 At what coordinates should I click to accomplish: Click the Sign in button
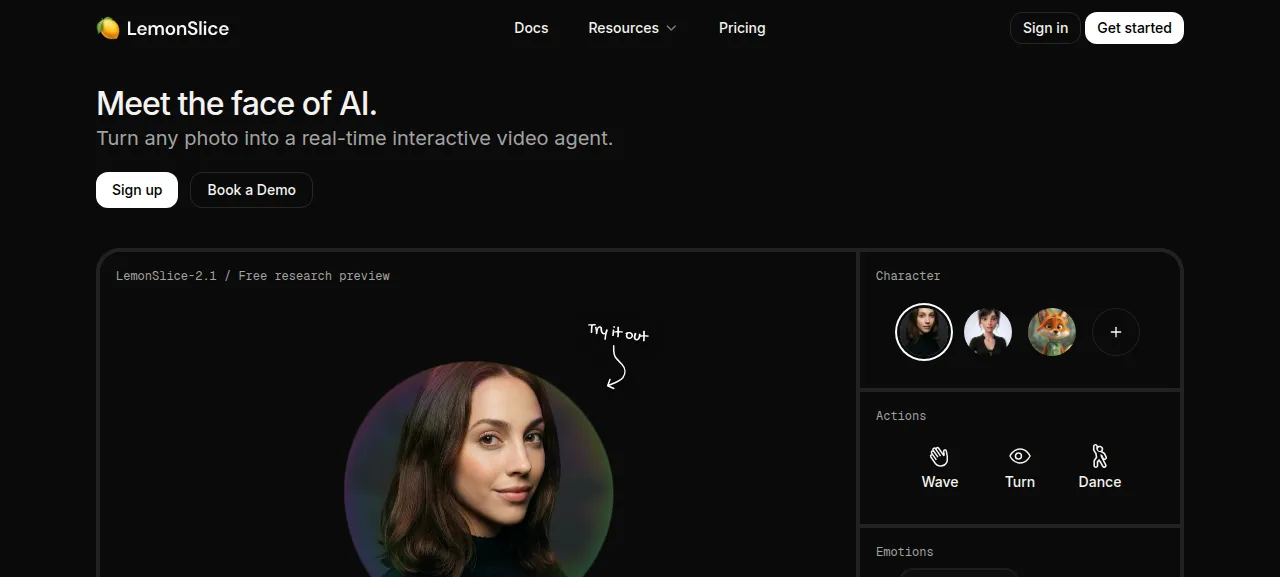[x=1045, y=28]
